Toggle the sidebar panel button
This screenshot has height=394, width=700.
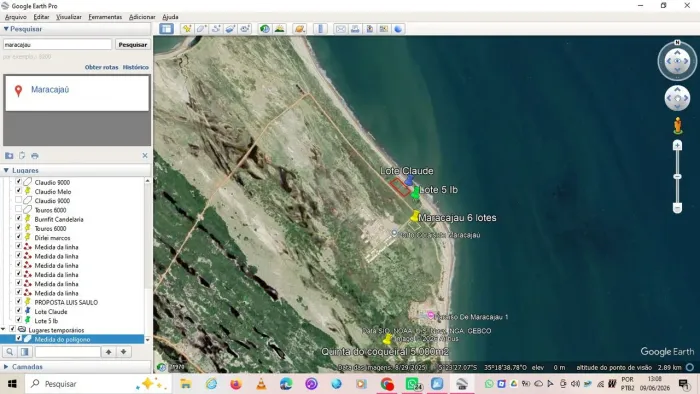pos(167,29)
